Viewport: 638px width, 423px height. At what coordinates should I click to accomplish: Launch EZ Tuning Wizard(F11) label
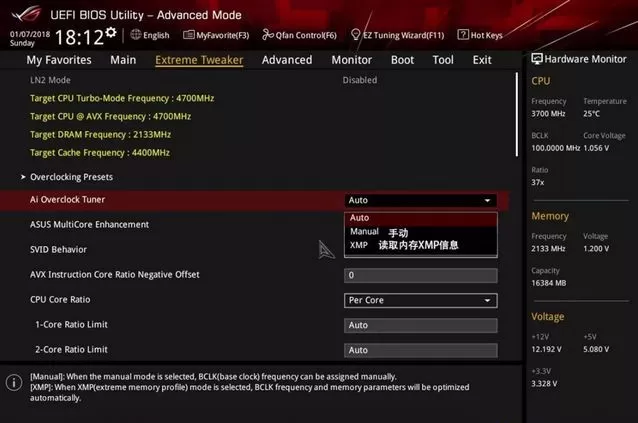tap(404, 35)
